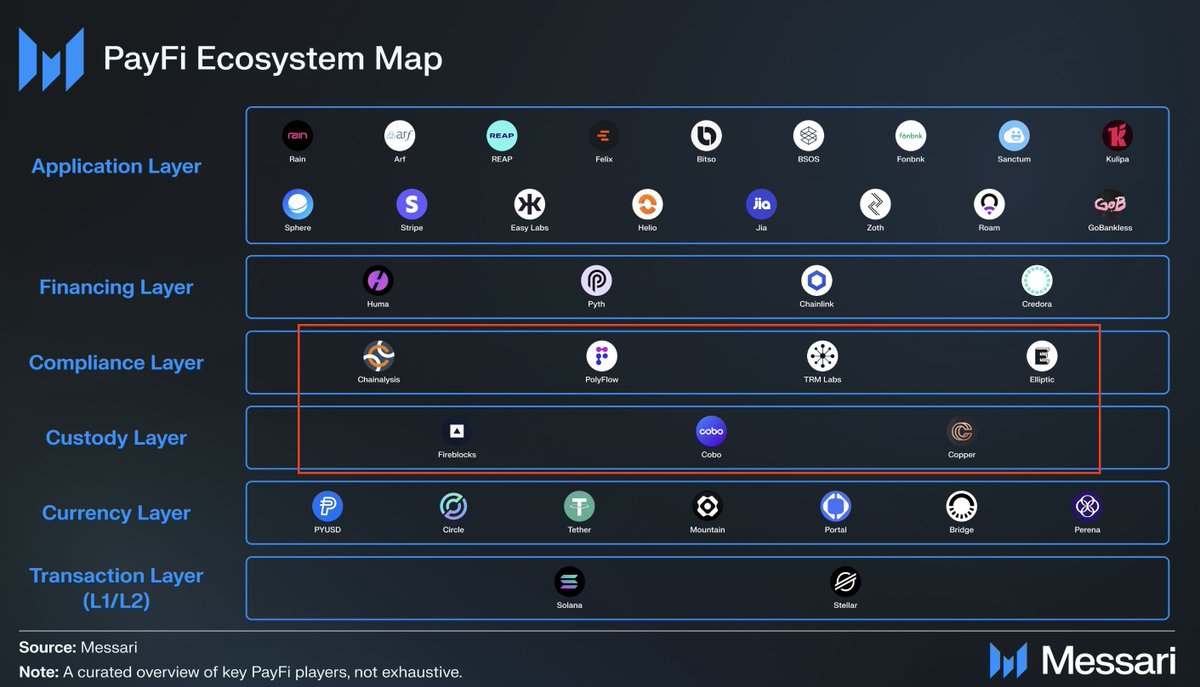Select the Compliance Layer label
1200x687 pixels.
point(116,363)
